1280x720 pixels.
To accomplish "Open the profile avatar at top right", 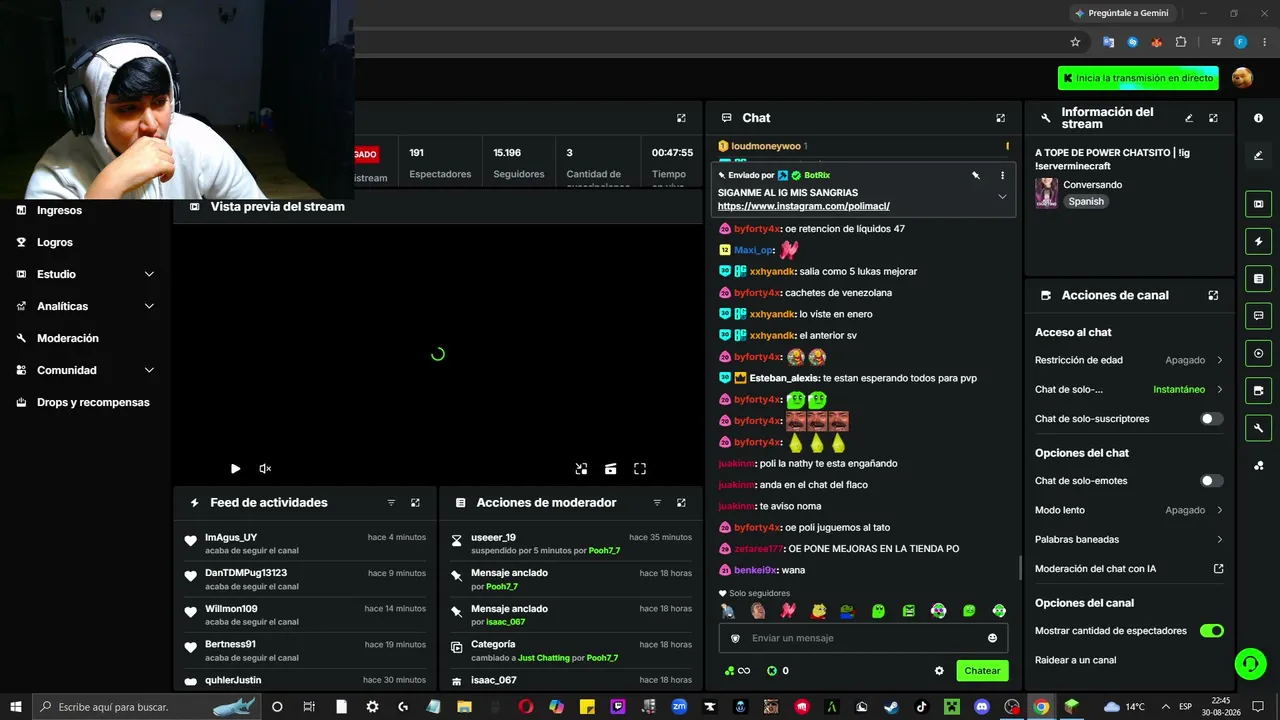I will point(1242,78).
